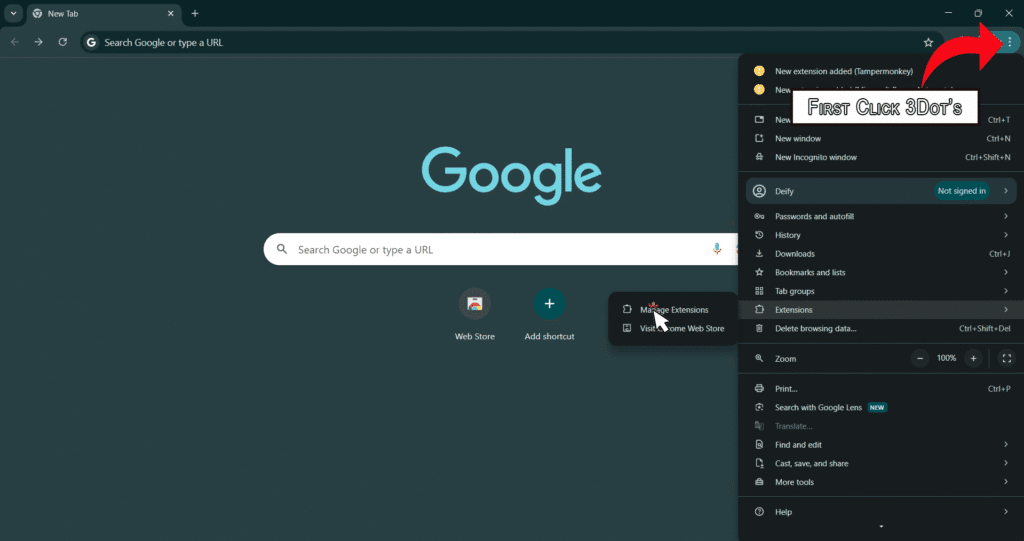
Task: Click New extension added (Tampermonkey) notification
Action: pos(881,71)
